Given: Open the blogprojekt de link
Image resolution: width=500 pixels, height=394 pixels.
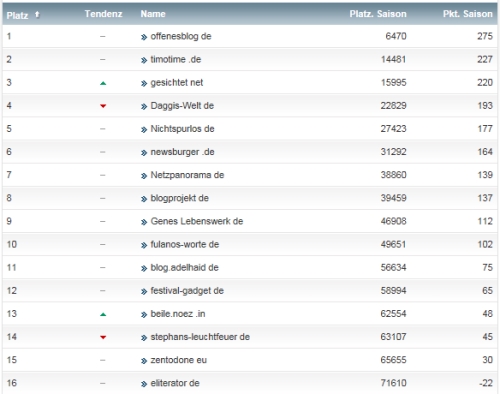Looking at the screenshot, I should point(180,198).
